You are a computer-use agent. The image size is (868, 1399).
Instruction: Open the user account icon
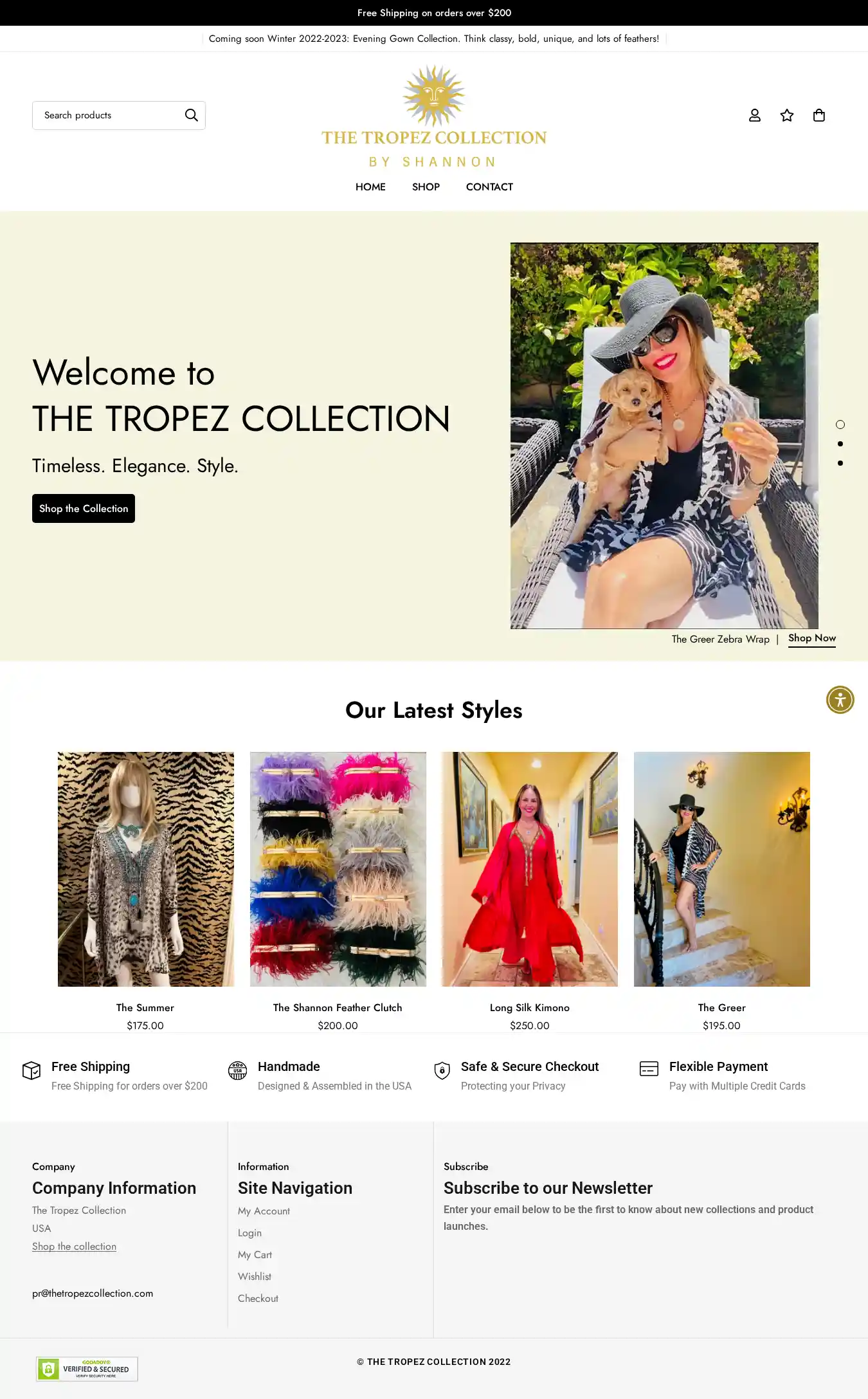[755, 115]
